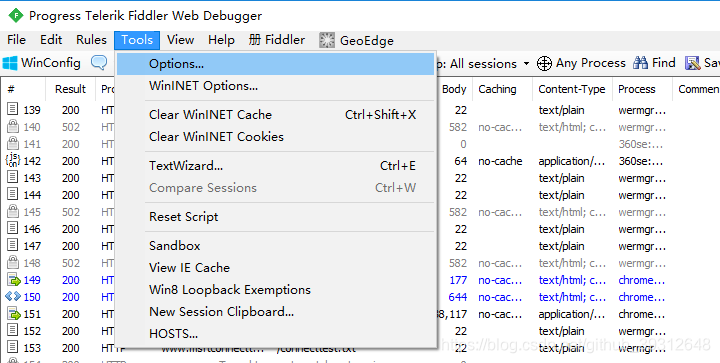Click body size 644 in session 150

458,297
